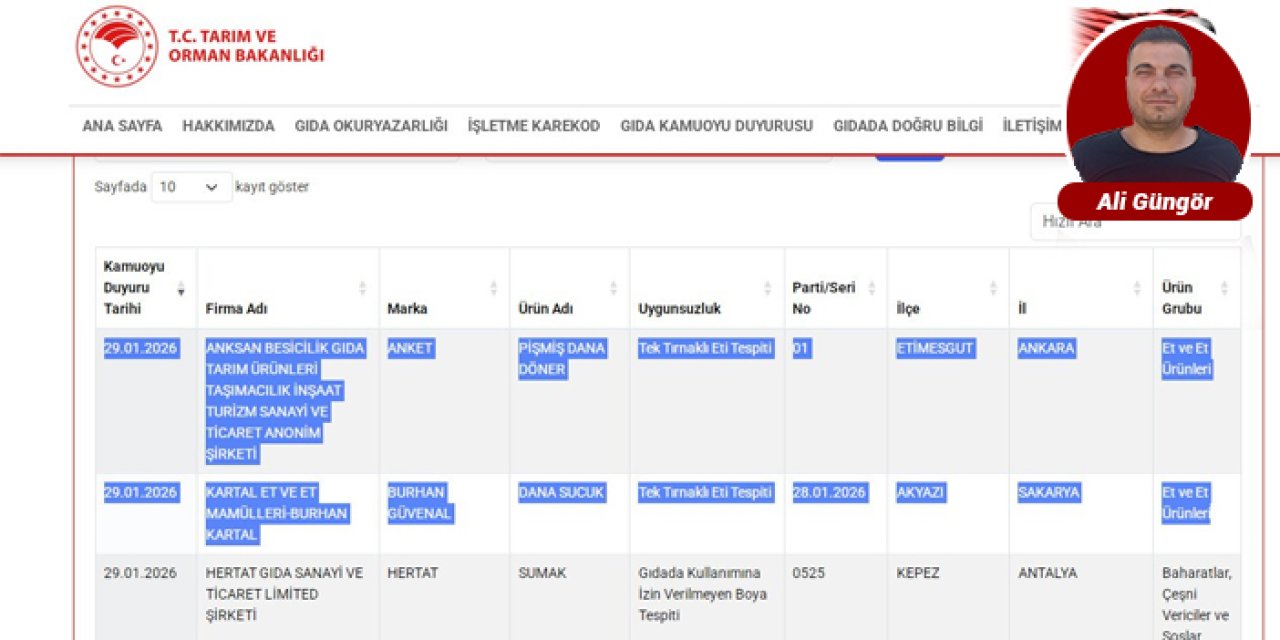1280x640 pixels.
Task: Sort by Parti/Seri No column
Action: [x=871, y=288]
